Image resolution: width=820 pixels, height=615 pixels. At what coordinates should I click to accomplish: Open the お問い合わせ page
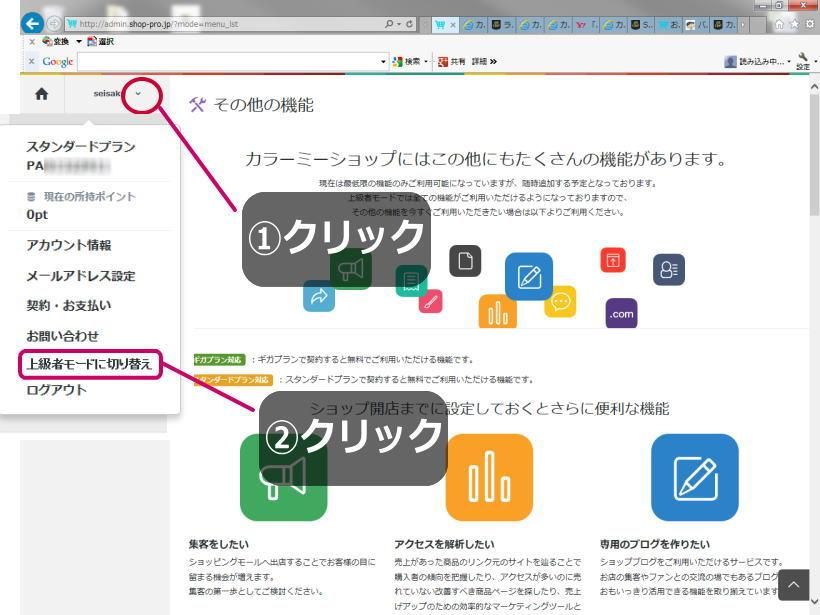(62, 336)
